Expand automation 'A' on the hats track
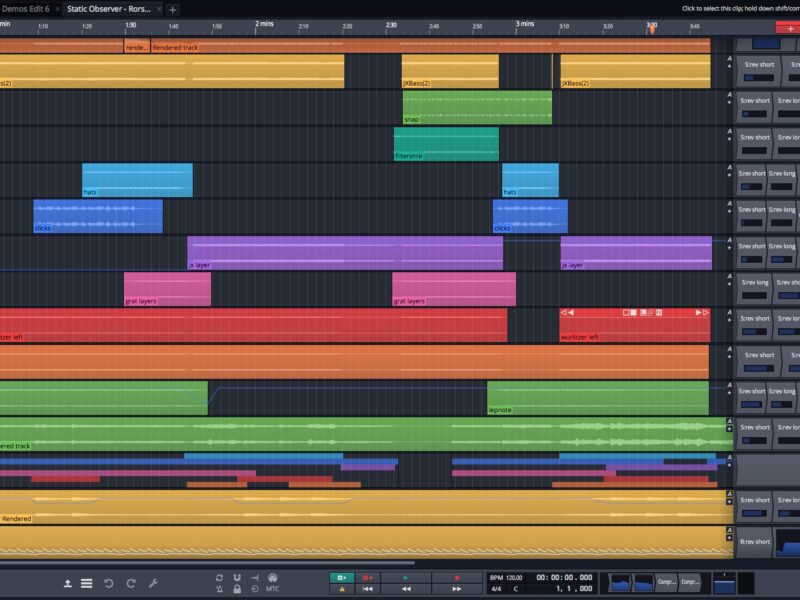The height and width of the screenshot is (600, 800). click(x=730, y=168)
